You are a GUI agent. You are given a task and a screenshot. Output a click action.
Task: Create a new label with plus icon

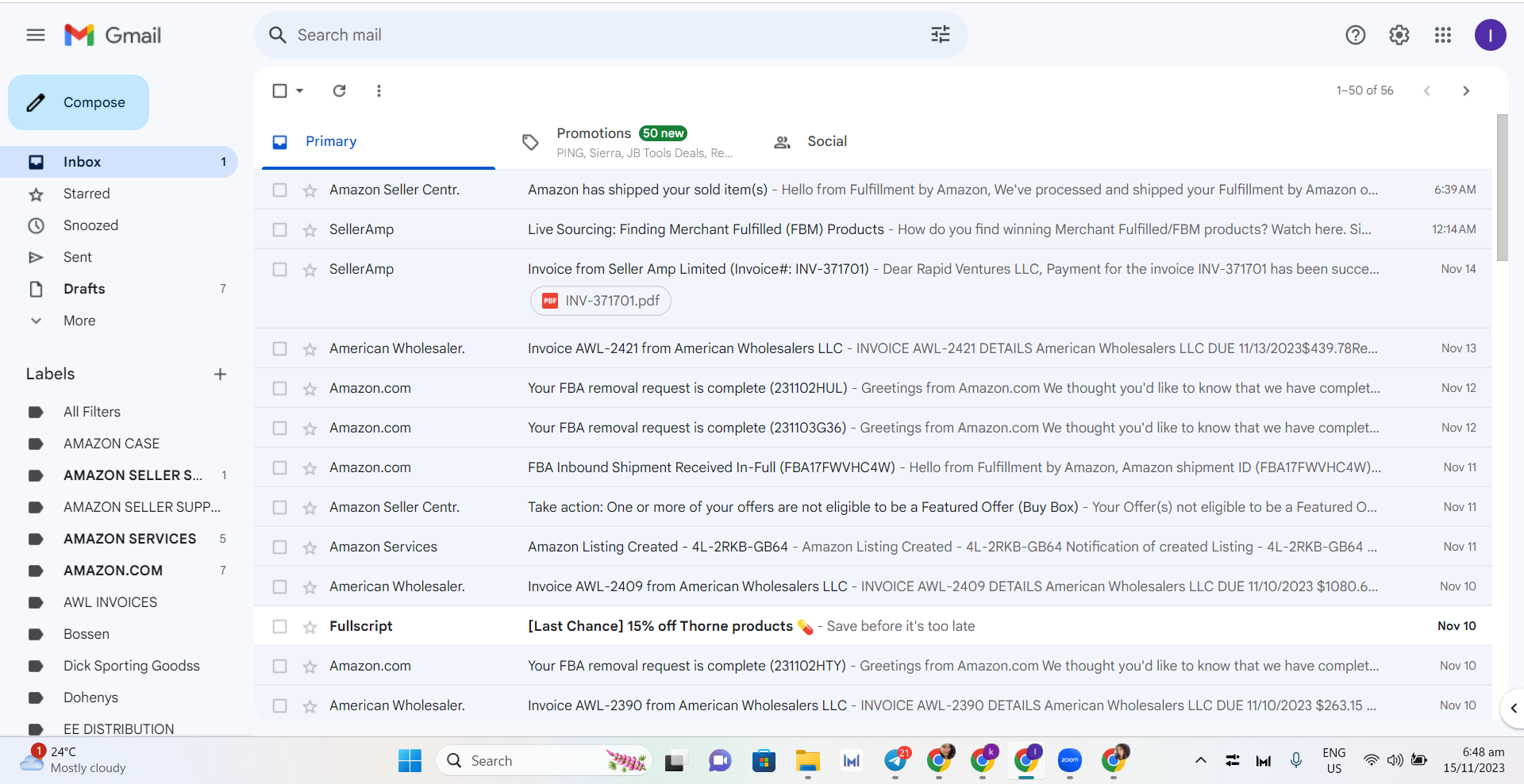click(x=221, y=374)
